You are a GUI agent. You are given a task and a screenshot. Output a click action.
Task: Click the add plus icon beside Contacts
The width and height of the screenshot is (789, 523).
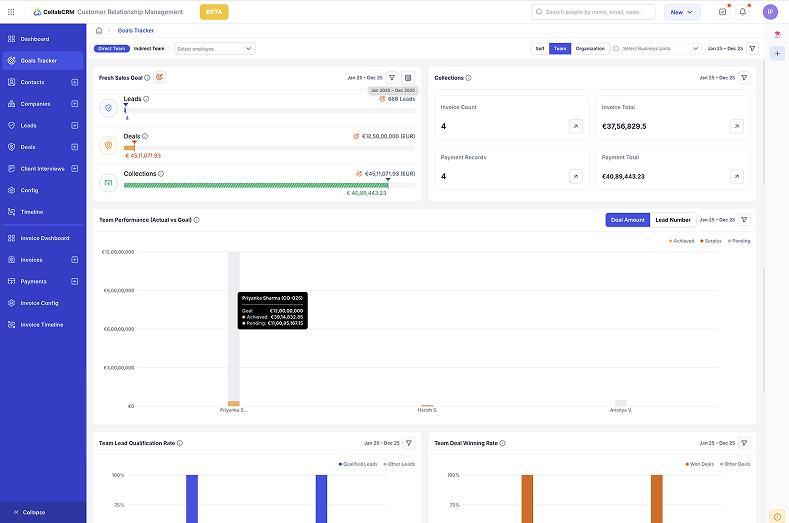click(x=74, y=82)
